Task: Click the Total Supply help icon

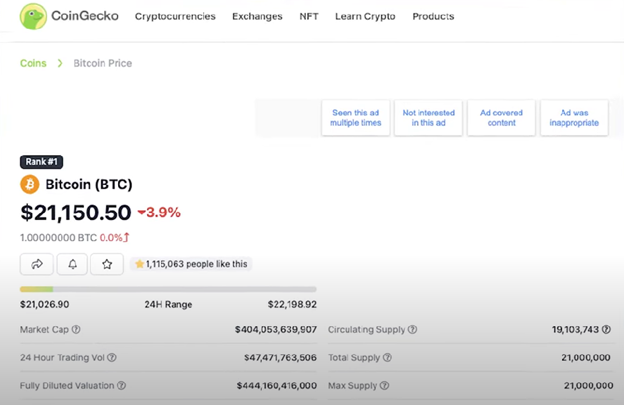Action: tap(387, 357)
